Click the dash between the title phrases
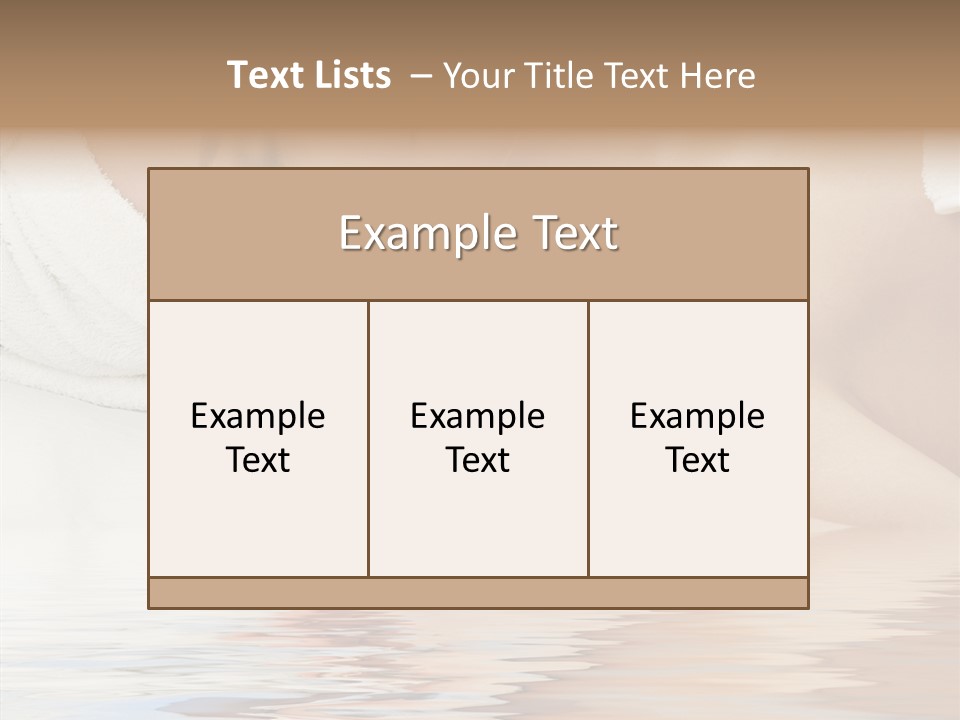The width and height of the screenshot is (960, 720). [421, 77]
